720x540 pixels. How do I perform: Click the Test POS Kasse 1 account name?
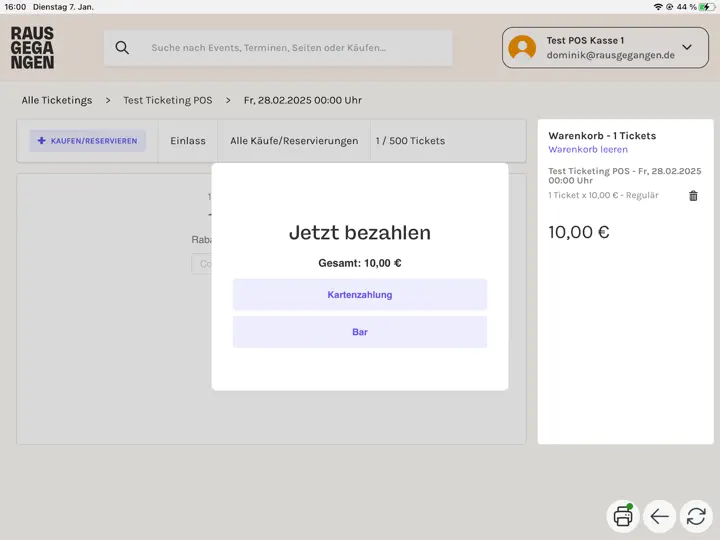tap(585, 40)
